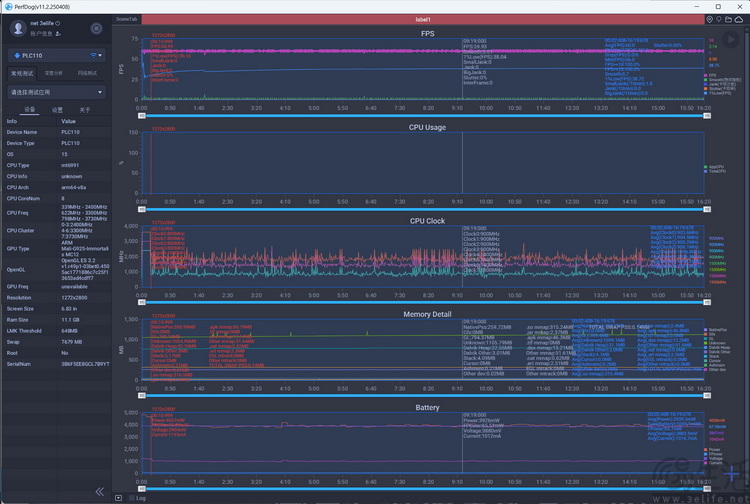This screenshot has width=750, height=504.
Task: Click the CPU Usage chart title
Action: point(427,127)
